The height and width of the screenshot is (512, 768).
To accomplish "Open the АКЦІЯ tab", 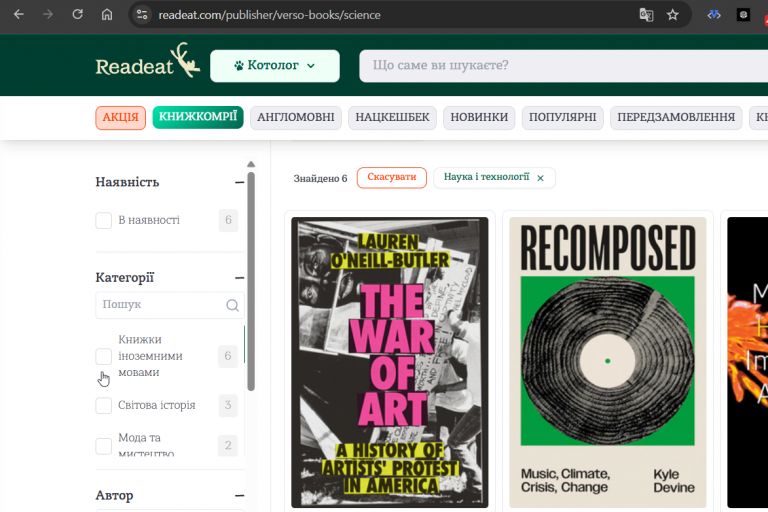I will click(x=120, y=118).
